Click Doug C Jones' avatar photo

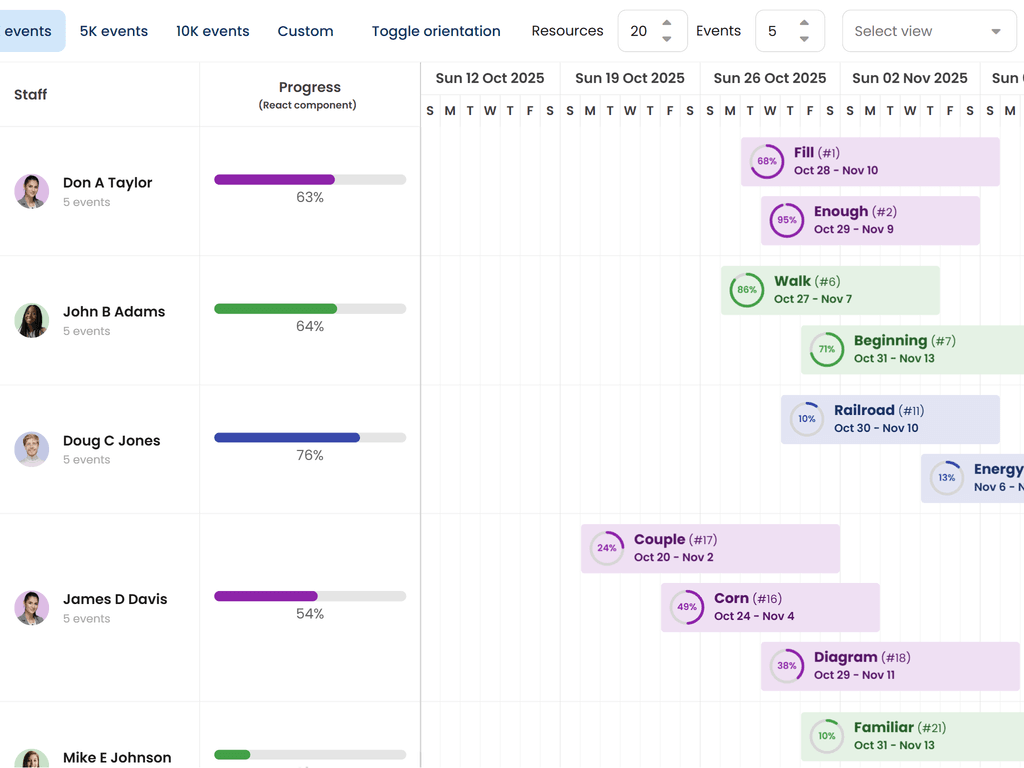(31, 449)
